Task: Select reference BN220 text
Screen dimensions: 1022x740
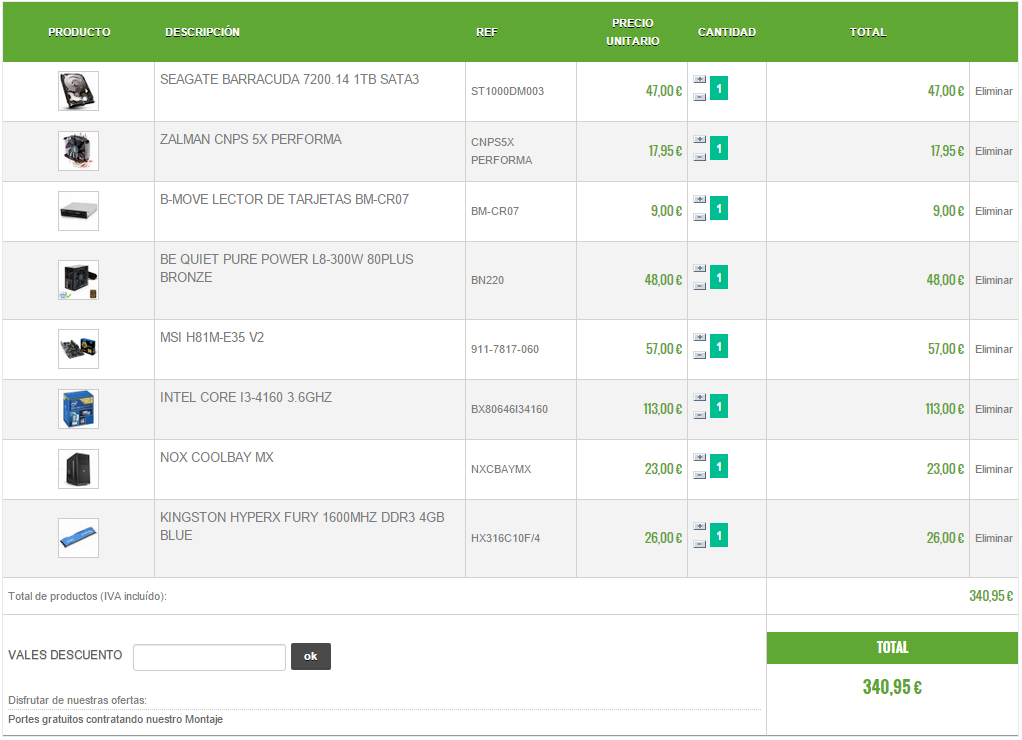Action: [x=487, y=280]
